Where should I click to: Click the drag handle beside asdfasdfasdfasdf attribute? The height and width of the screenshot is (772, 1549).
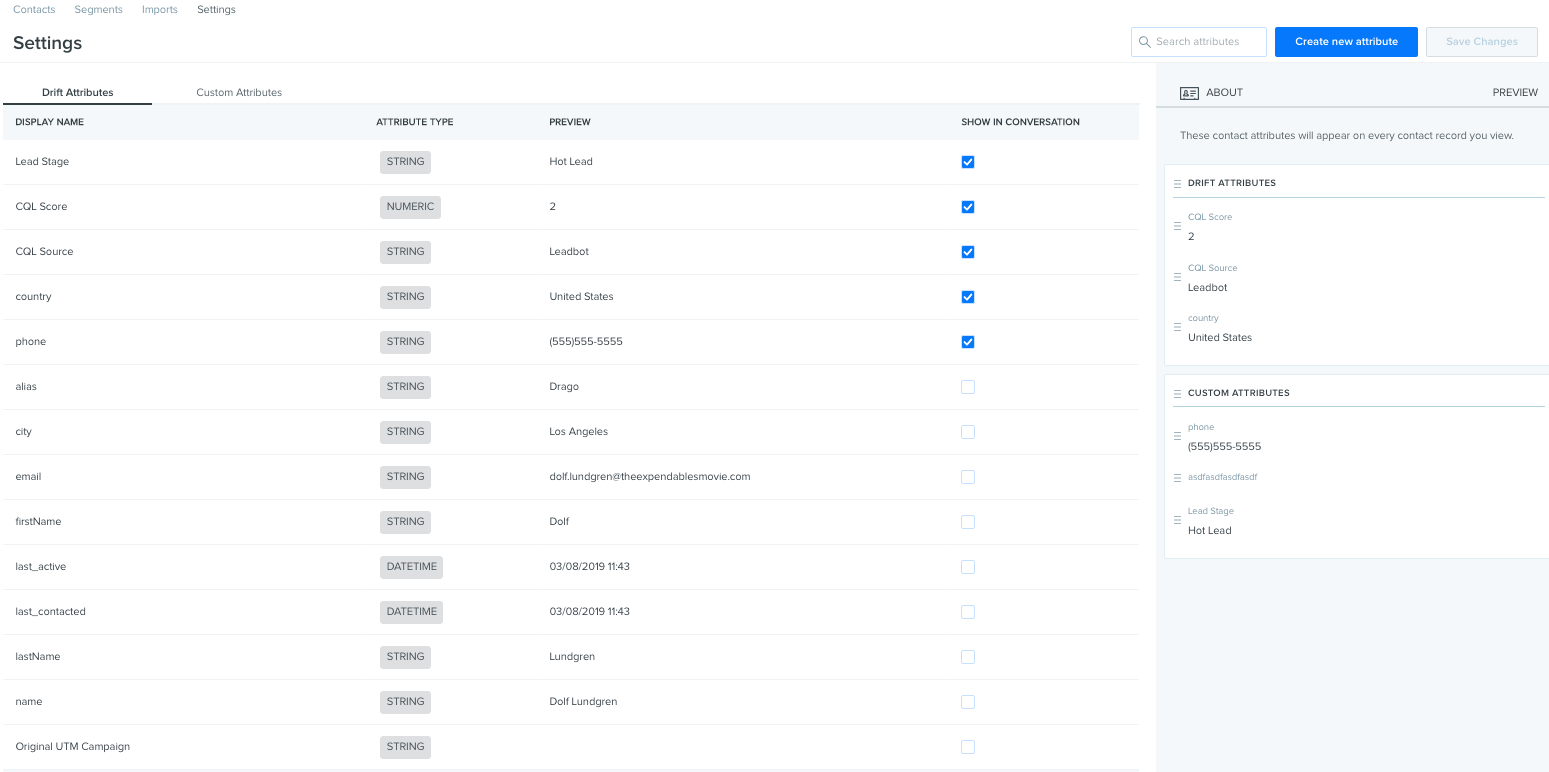coord(1177,478)
